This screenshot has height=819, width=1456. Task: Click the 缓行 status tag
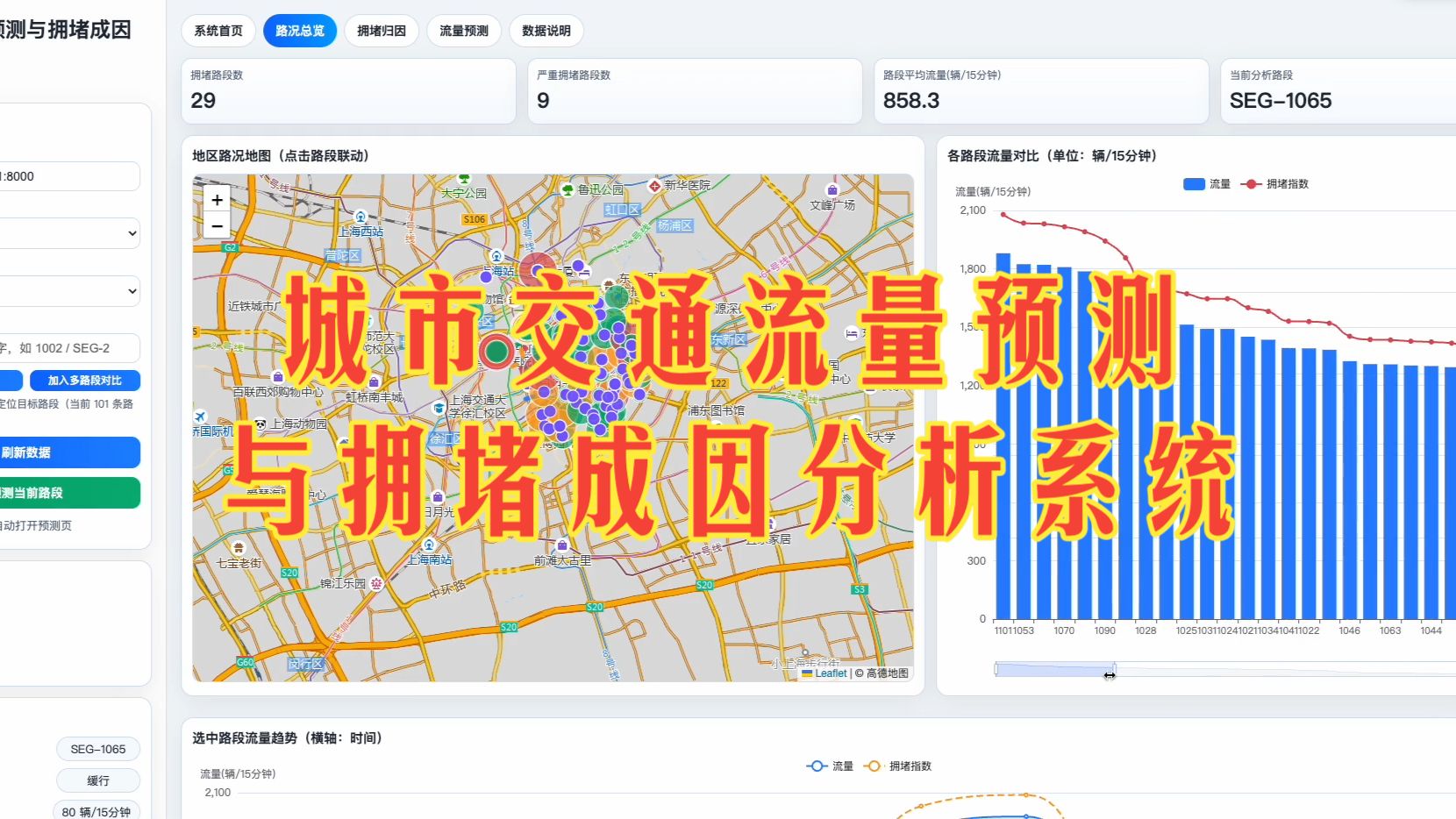pos(98,780)
